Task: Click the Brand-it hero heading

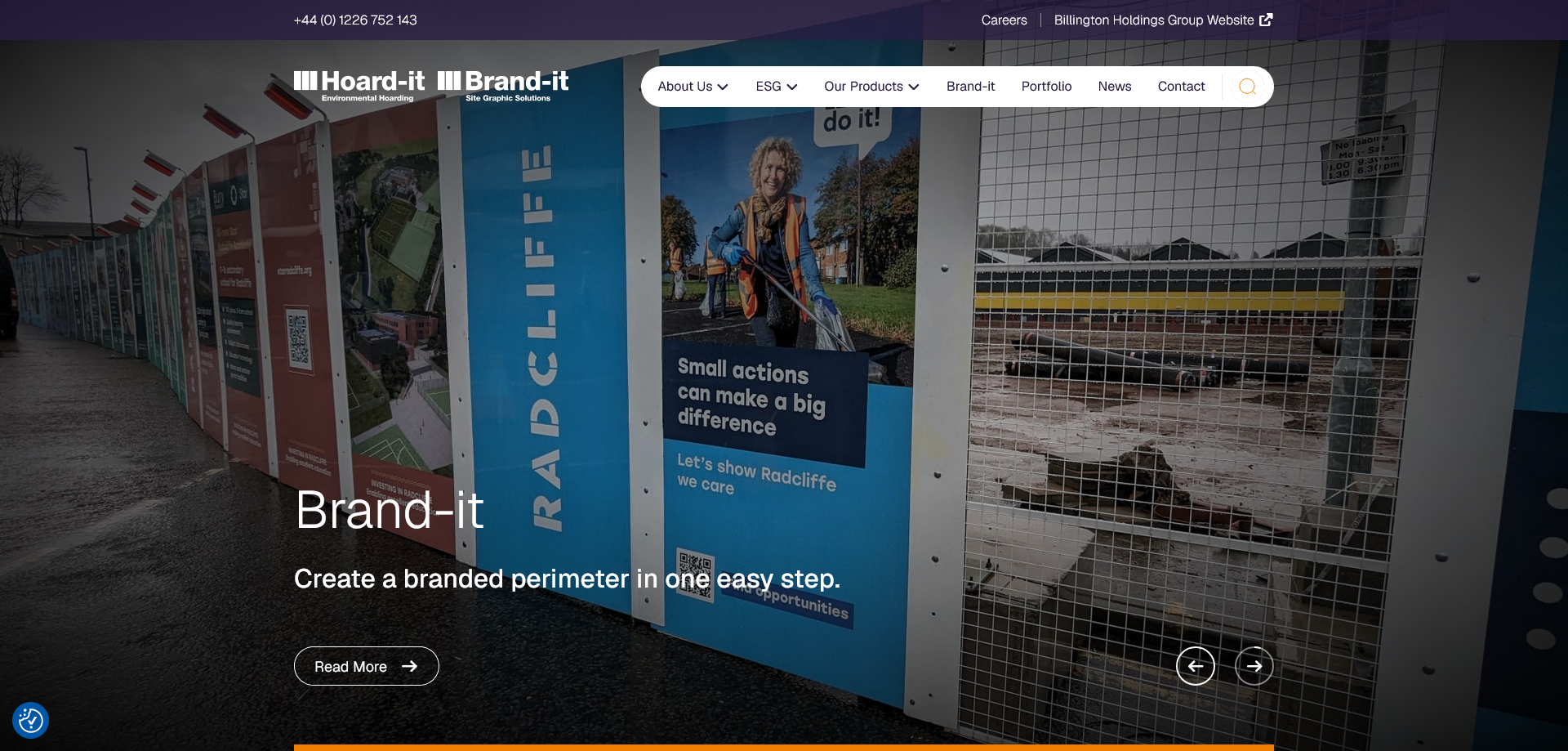Action: click(x=390, y=510)
